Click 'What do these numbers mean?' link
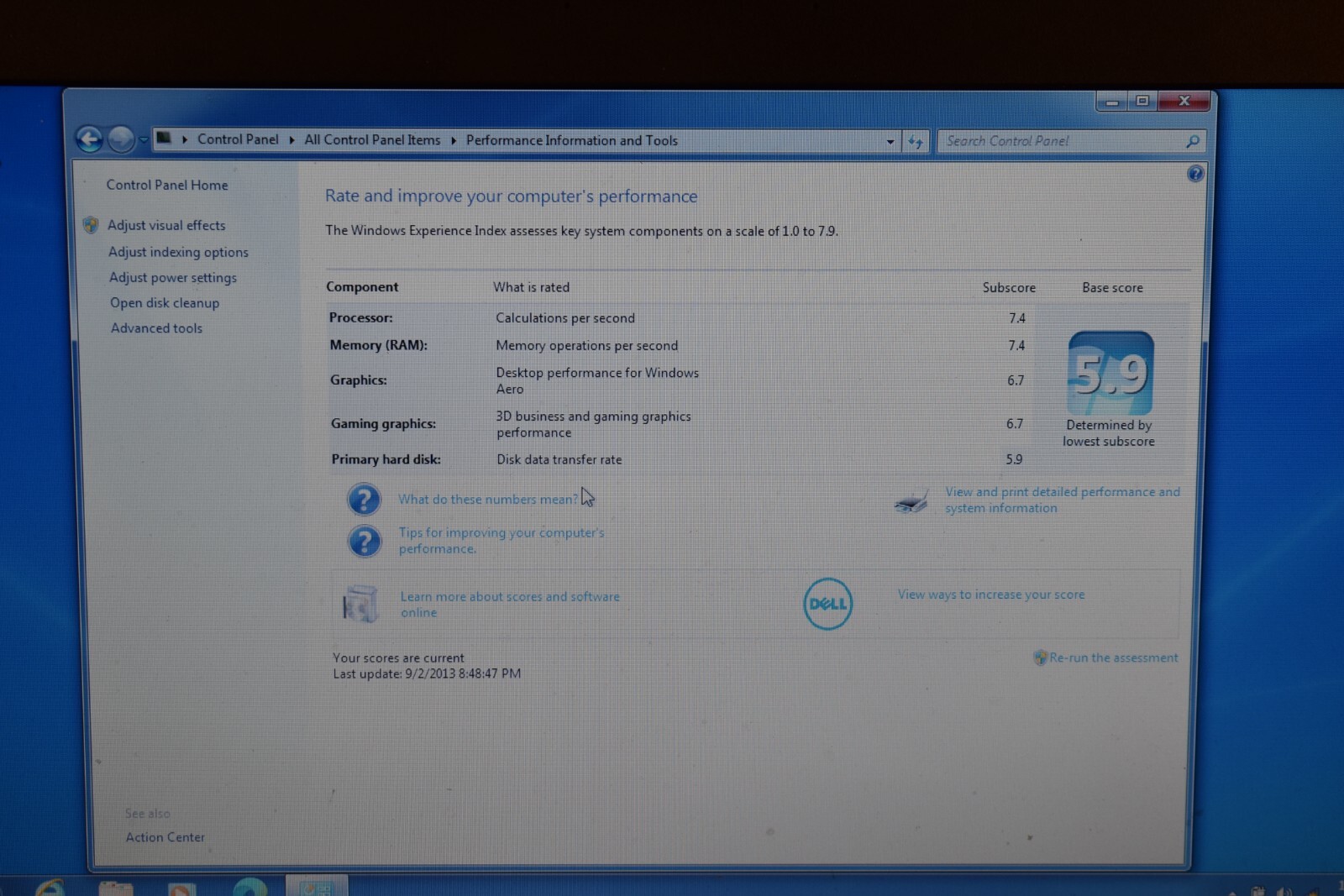 (488, 499)
